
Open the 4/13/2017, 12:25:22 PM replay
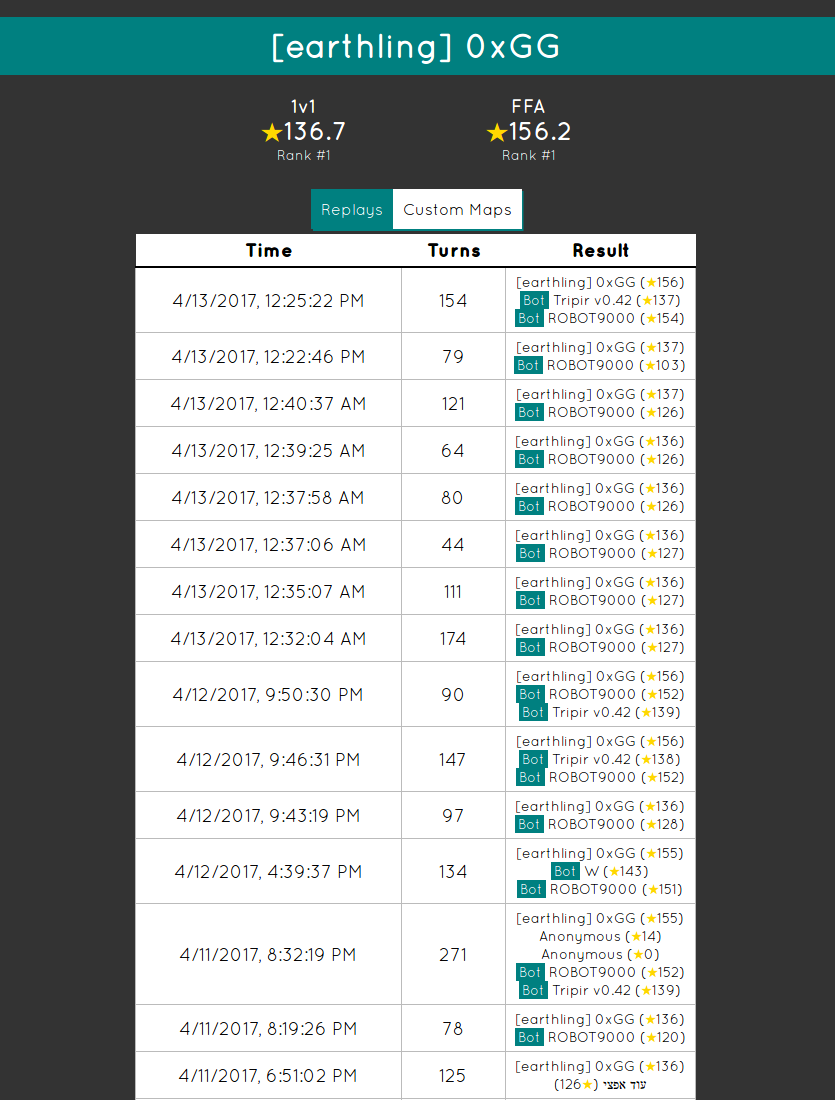pos(268,300)
